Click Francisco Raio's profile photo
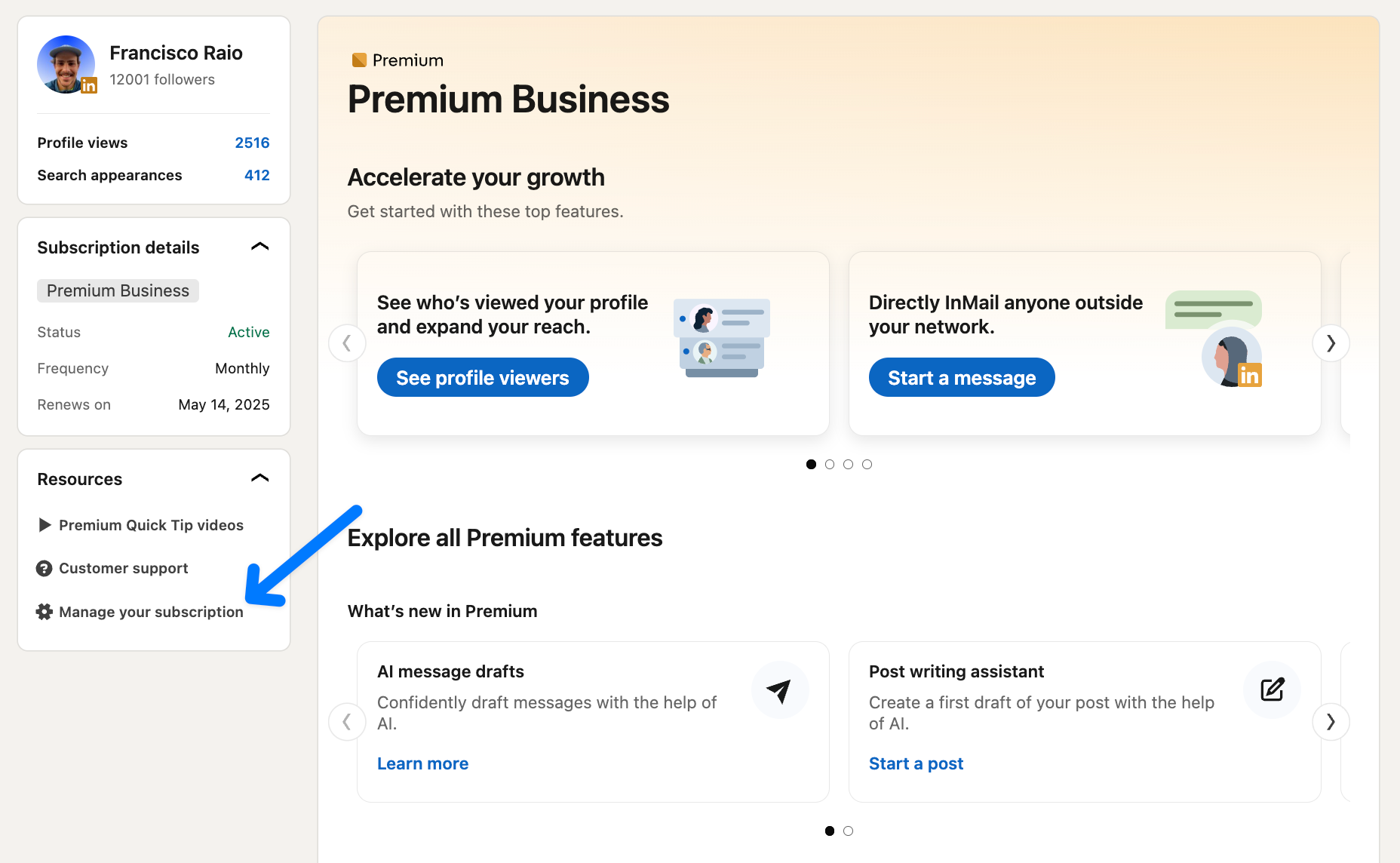The width and height of the screenshot is (1400, 863). point(66,65)
